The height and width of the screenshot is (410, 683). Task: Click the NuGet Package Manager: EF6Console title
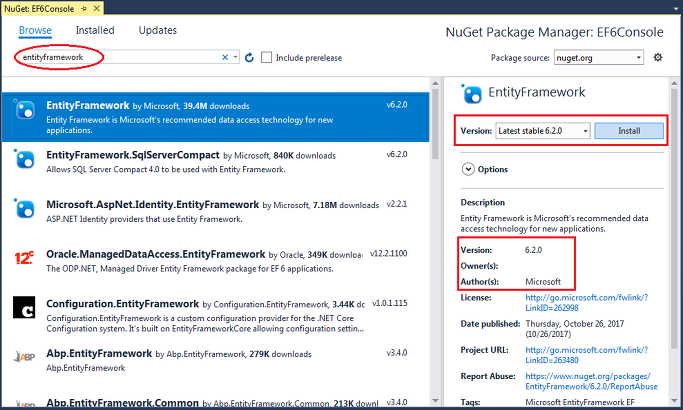coord(555,32)
